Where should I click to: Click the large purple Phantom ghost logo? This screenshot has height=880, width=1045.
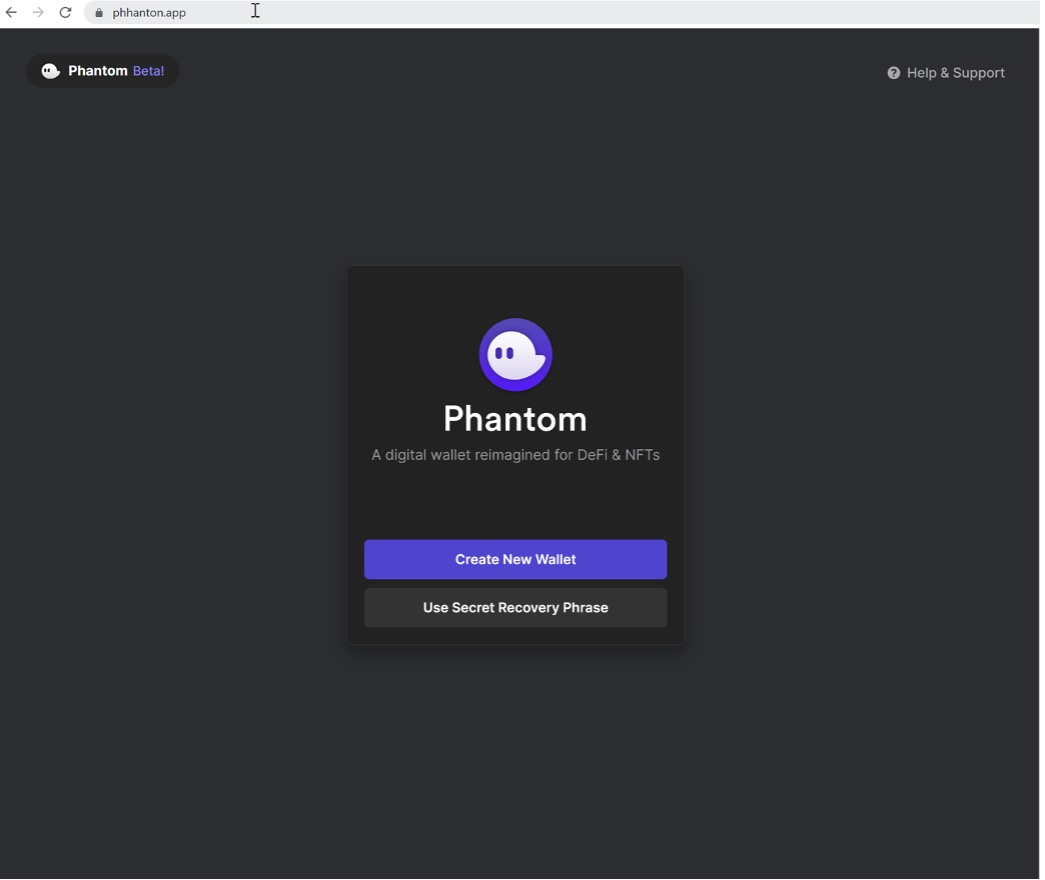click(515, 355)
